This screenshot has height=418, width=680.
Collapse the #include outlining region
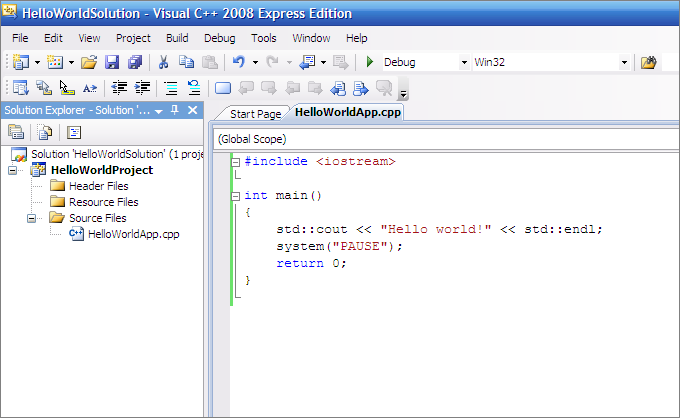pyautogui.click(x=235, y=161)
